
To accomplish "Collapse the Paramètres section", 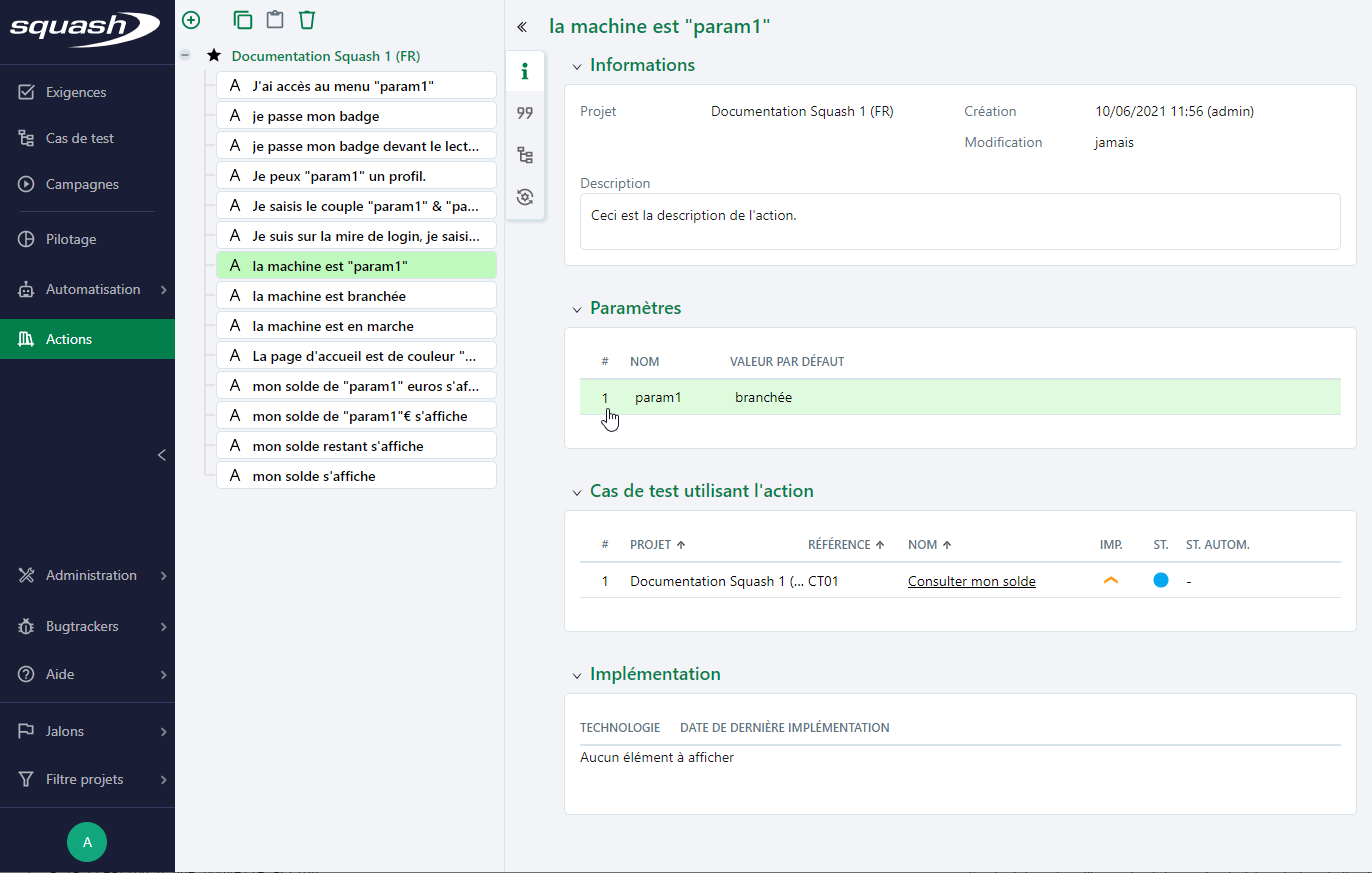I will click(x=577, y=308).
